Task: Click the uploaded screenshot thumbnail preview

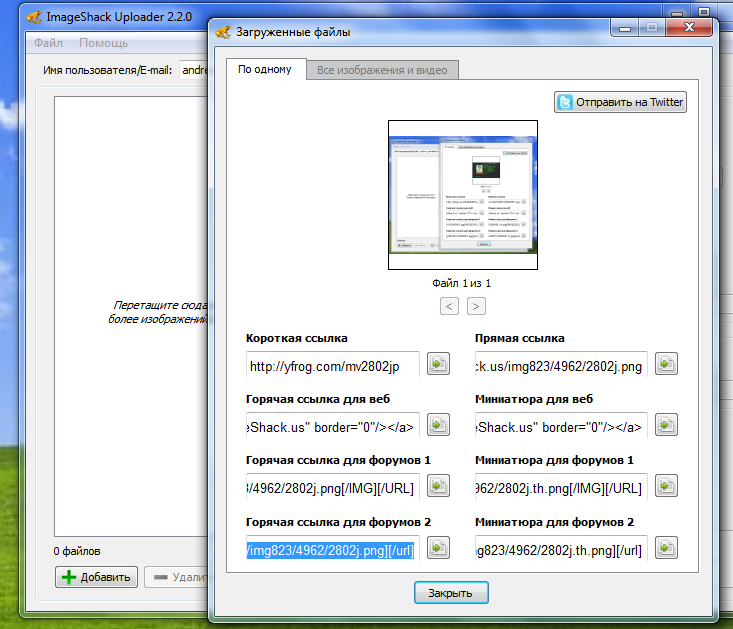Action: [463, 195]
